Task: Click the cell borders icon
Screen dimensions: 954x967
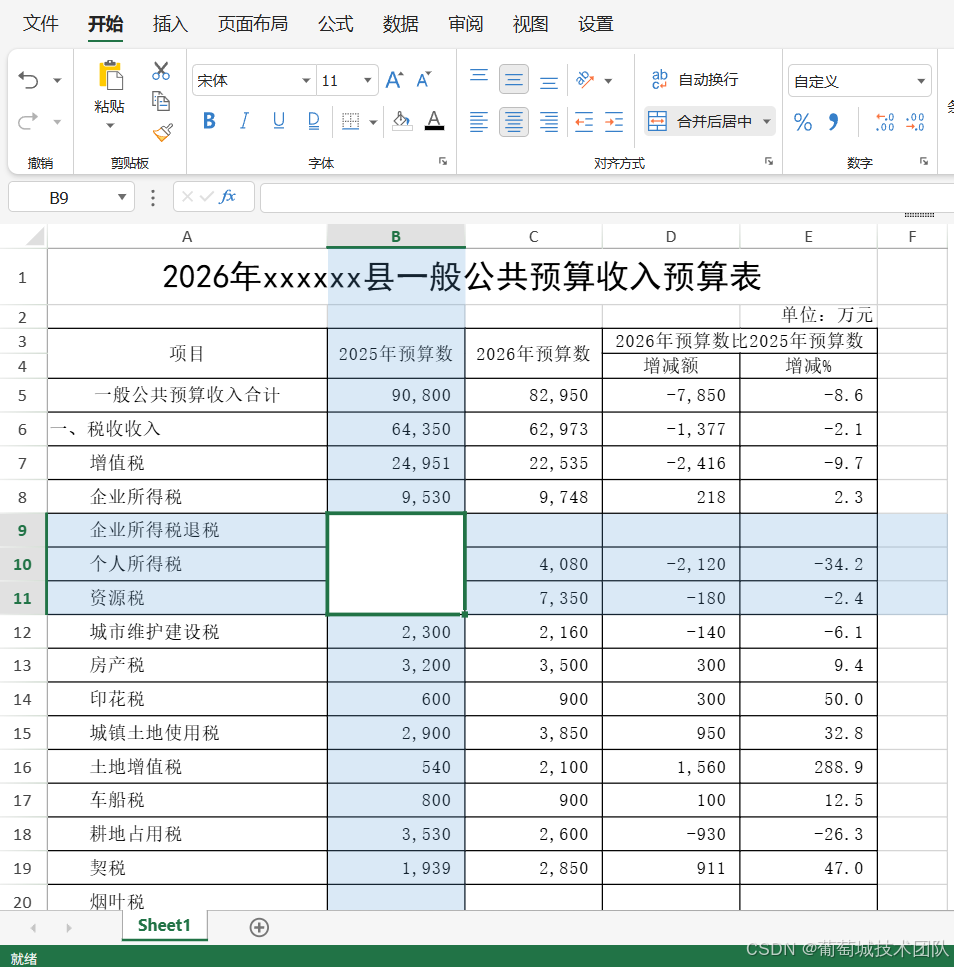Action: tap(350, 121)
